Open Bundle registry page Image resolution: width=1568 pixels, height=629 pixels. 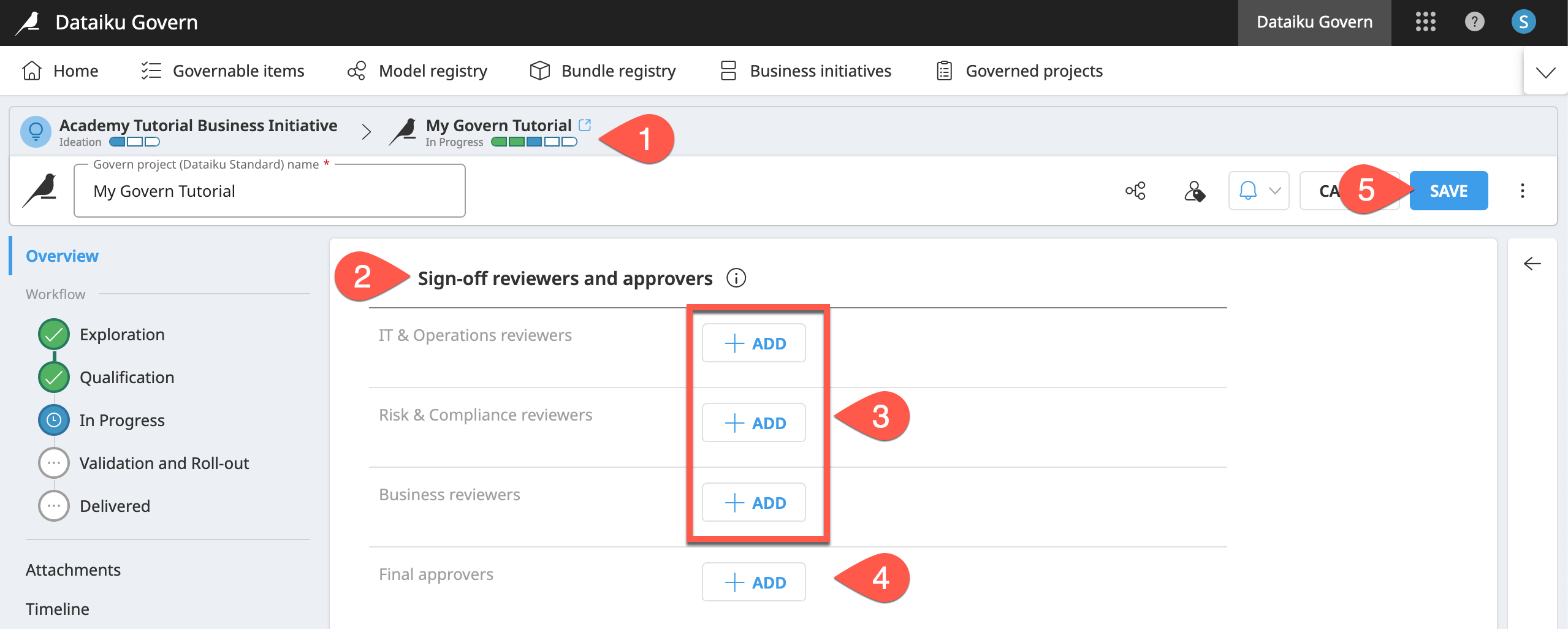[603, 71]
